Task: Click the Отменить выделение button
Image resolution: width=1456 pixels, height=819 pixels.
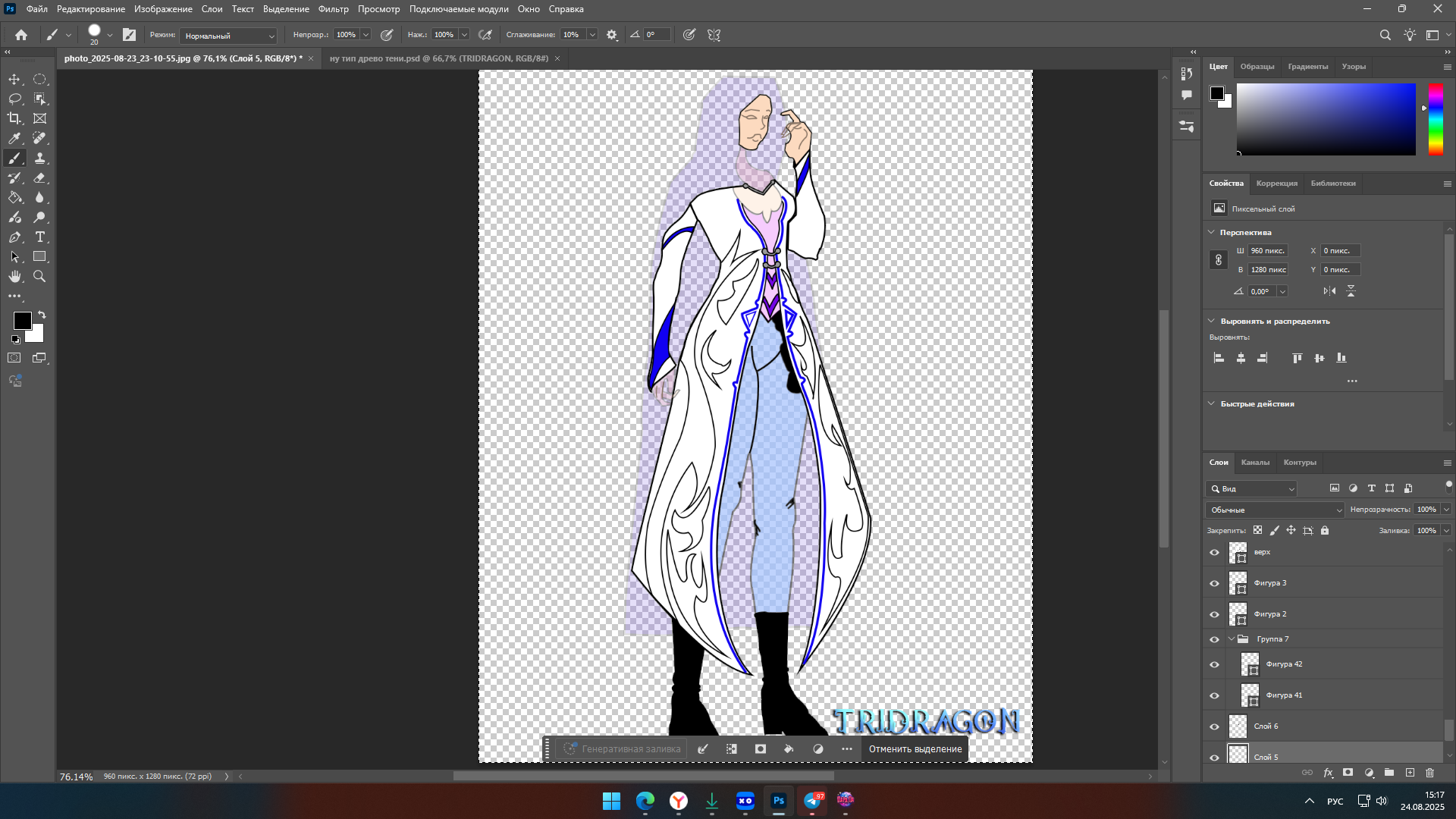Action: [x=915, y=749]
